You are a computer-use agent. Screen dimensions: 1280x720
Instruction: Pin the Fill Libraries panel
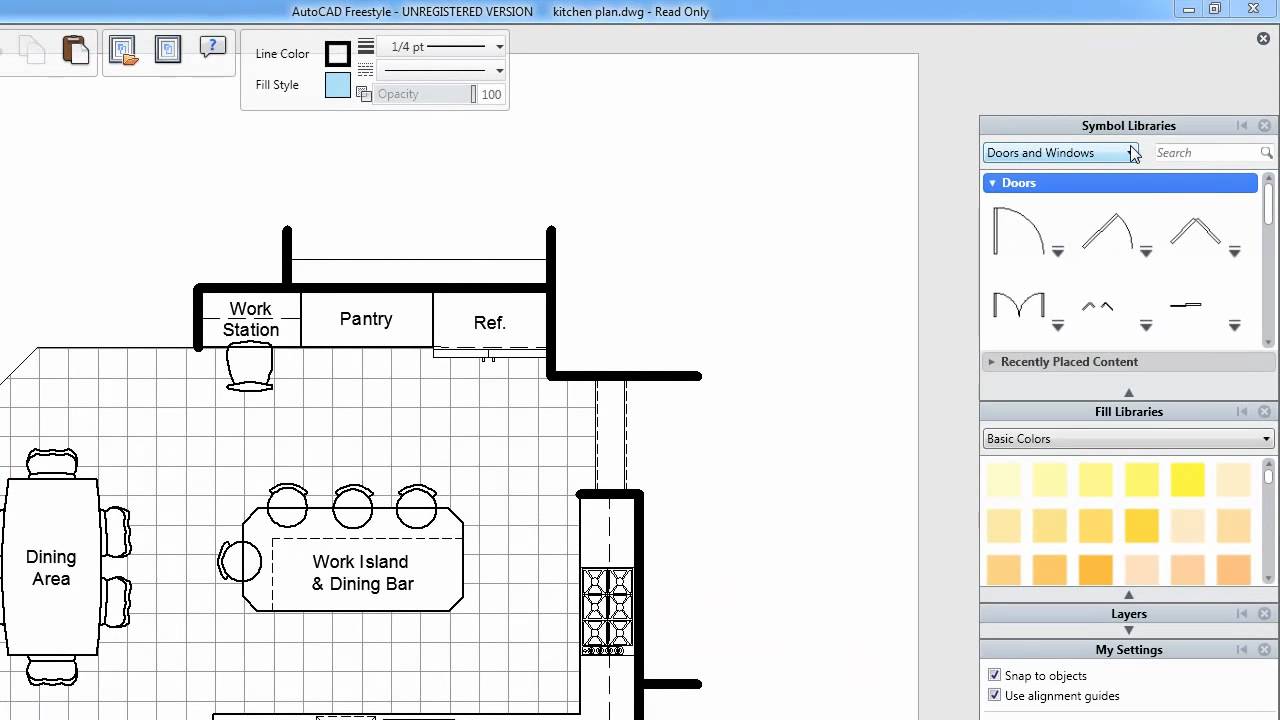(x=1242, y=412)
